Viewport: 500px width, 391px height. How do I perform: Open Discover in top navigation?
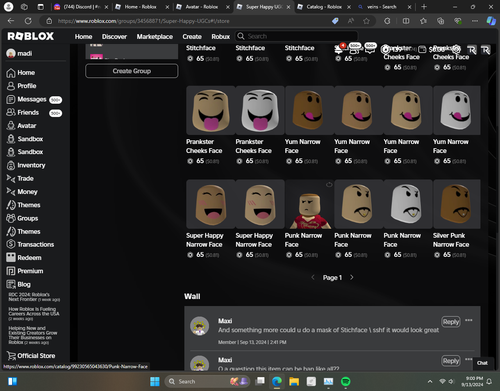click(x=114, y=36)
